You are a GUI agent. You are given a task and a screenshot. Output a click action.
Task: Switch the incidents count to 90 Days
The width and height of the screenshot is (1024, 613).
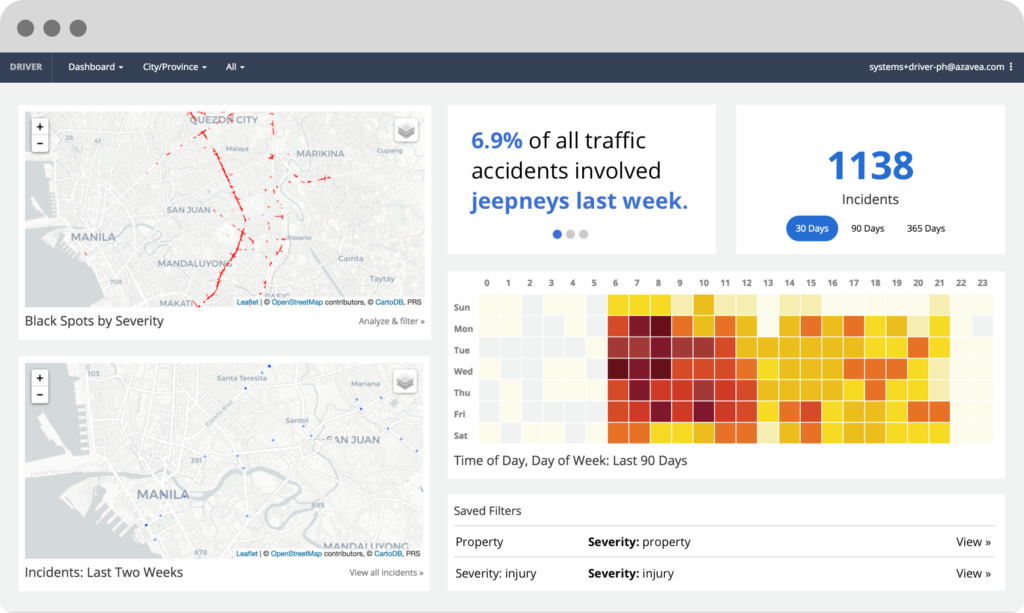[x=868, y=228]
